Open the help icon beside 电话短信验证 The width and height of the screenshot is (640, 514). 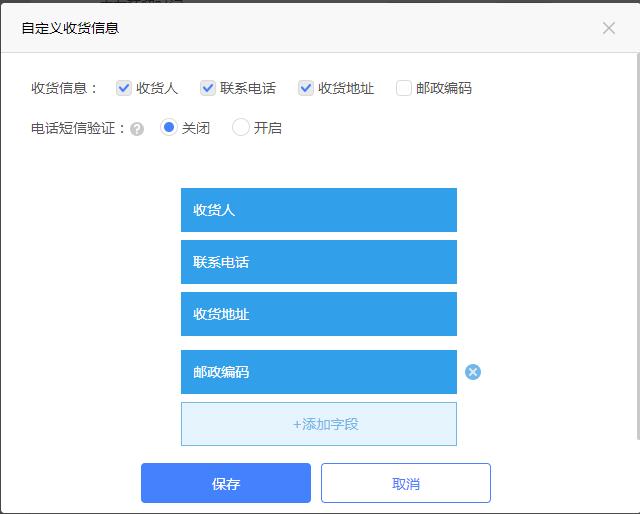[x=137, y=129]
